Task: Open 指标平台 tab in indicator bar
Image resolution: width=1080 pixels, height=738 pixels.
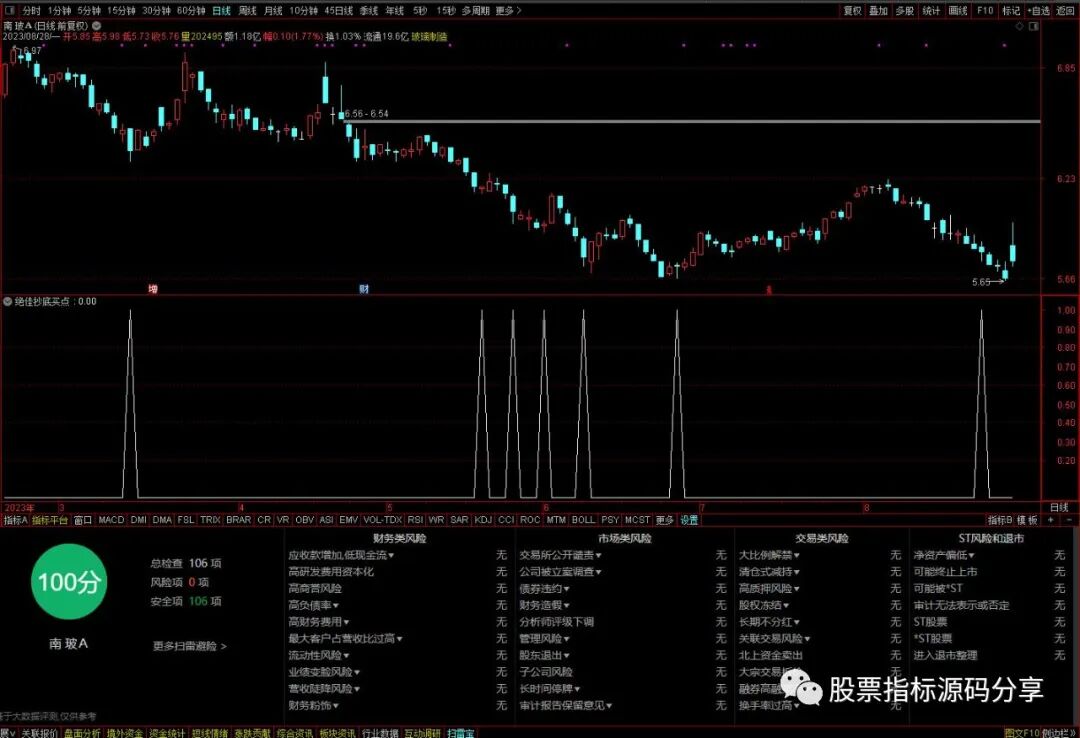Action: [50, 520]
